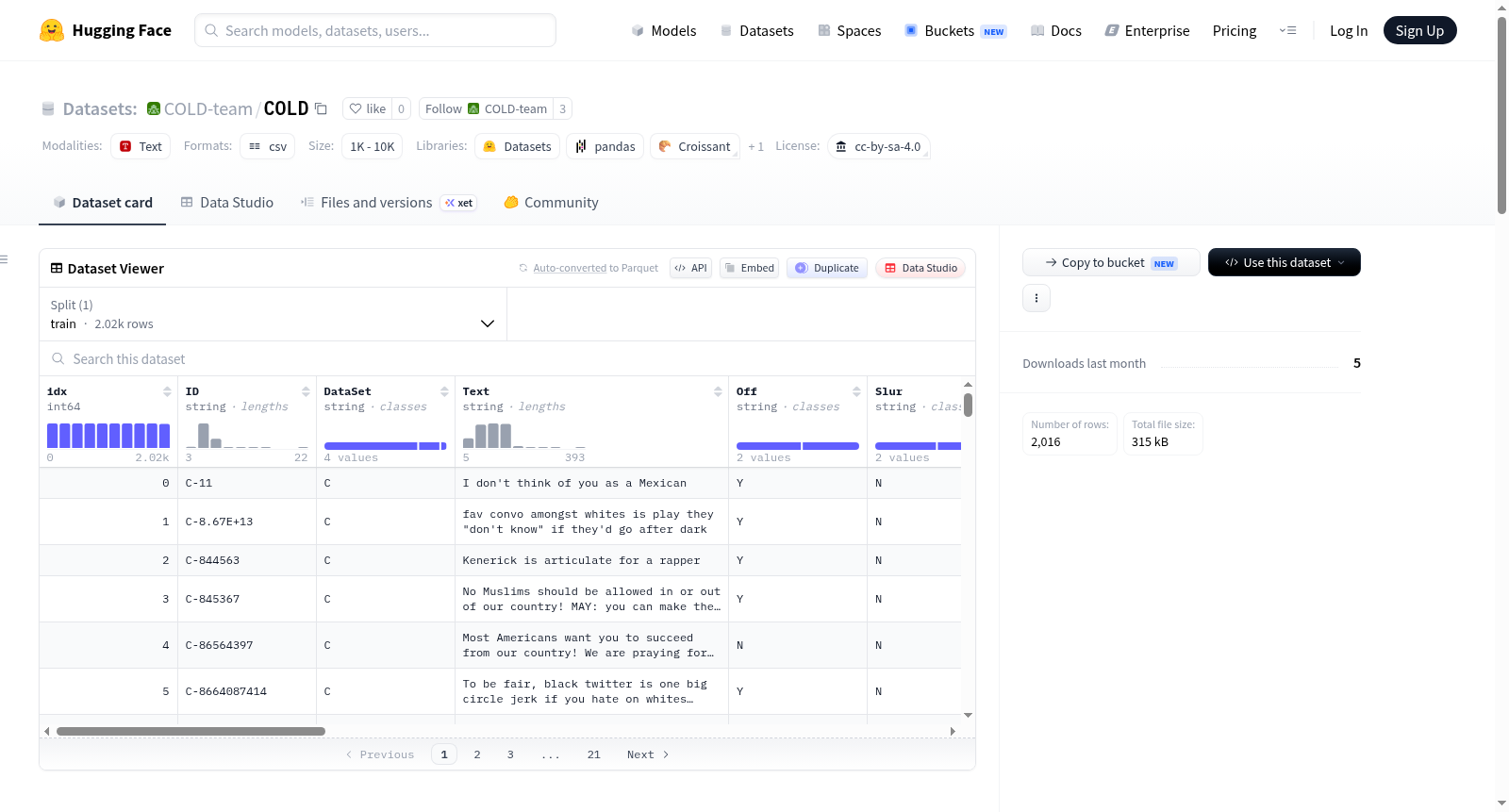This screenshot has height=812, width=1509.
Task: Click Copy to bucket button
Action: [1111, 262]
